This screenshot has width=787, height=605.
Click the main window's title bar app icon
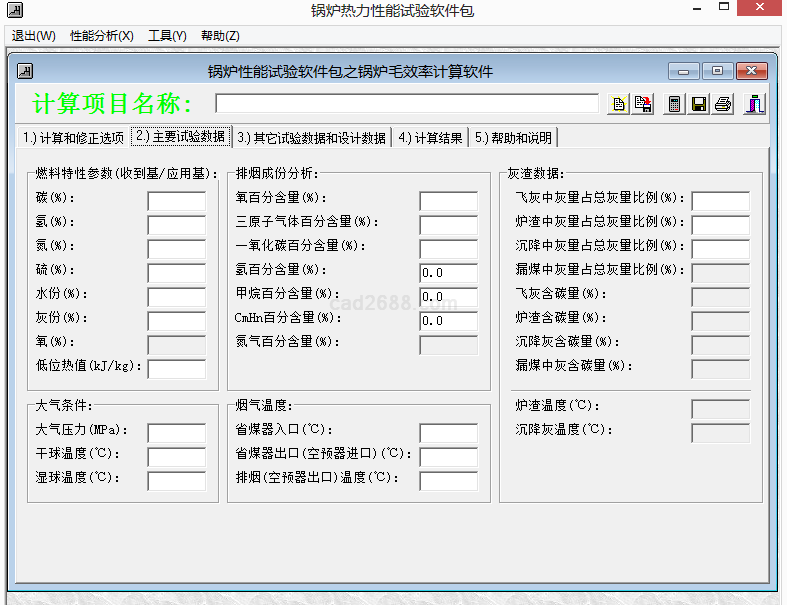click(13, 12)
